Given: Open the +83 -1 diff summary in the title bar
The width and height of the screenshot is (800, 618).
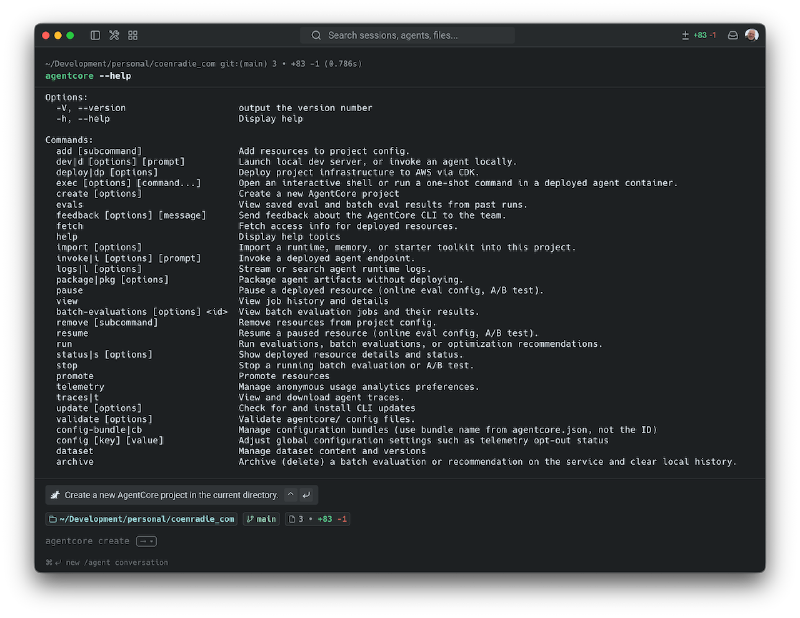Looking at the screenshot, I should click(699, 35).
